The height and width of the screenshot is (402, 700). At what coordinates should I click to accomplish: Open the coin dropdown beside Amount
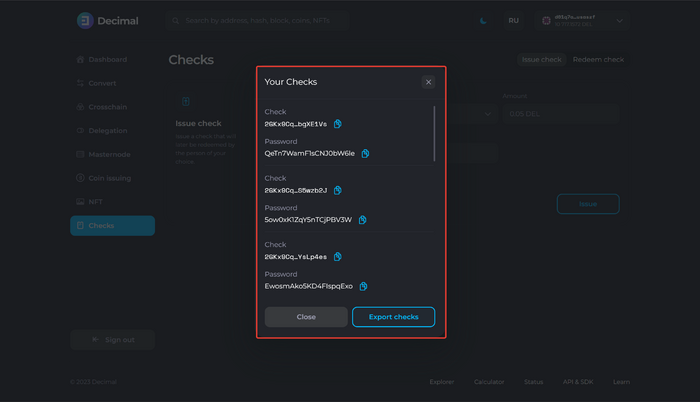point(488,114)
